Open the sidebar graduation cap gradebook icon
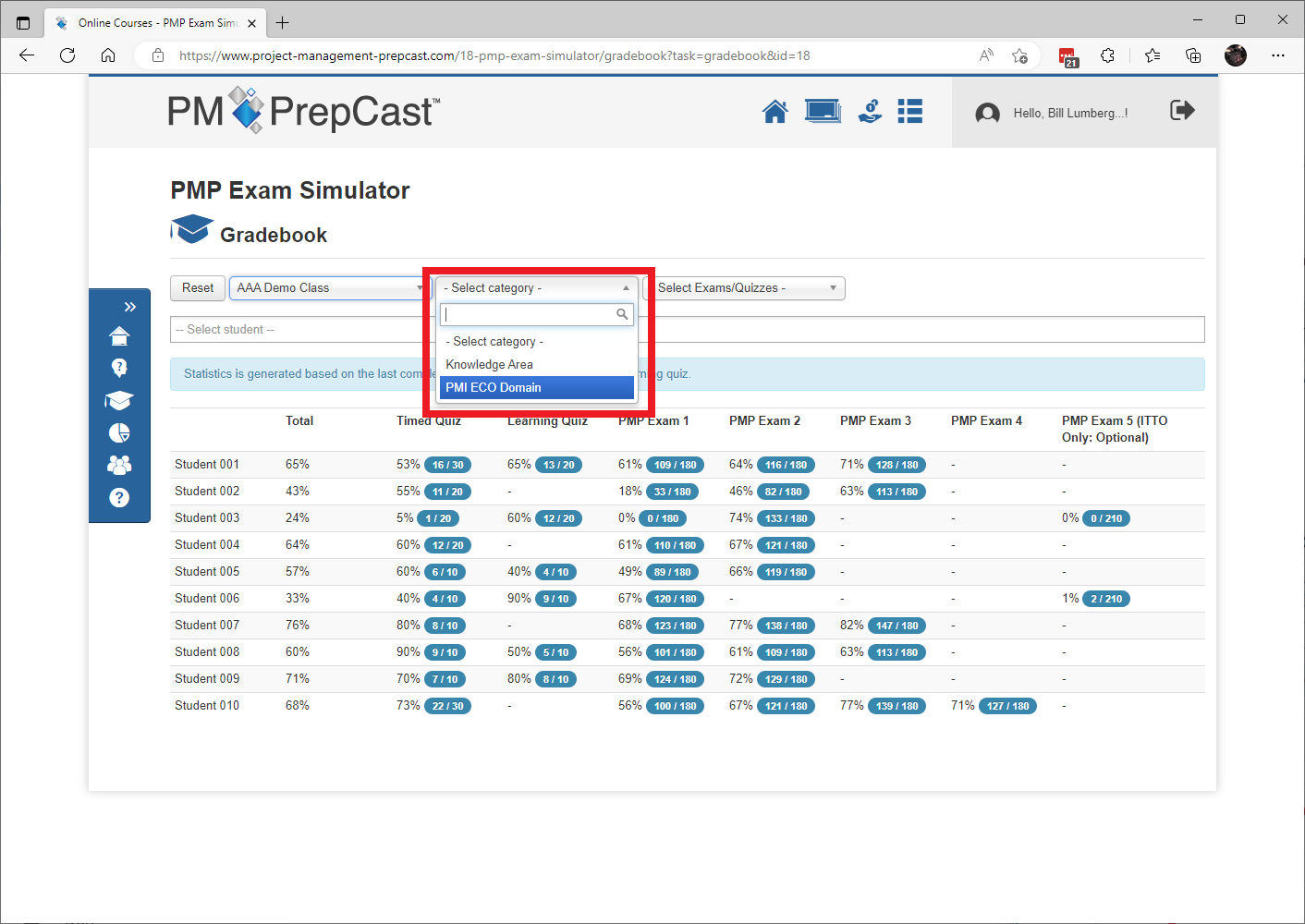Viewport: 1305px width, 924px height. point(119,400)
